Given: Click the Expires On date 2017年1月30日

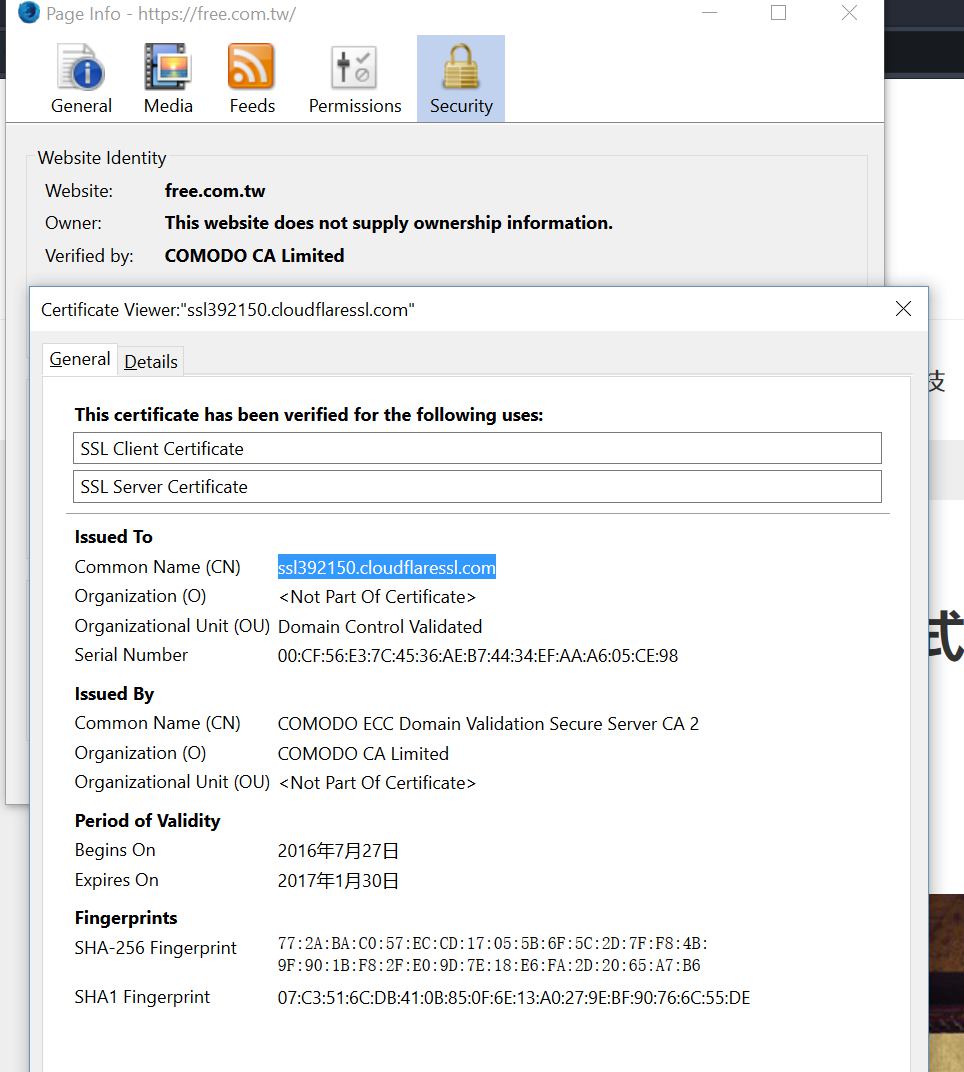Looking at the screenshot, I should click(338, 881).
